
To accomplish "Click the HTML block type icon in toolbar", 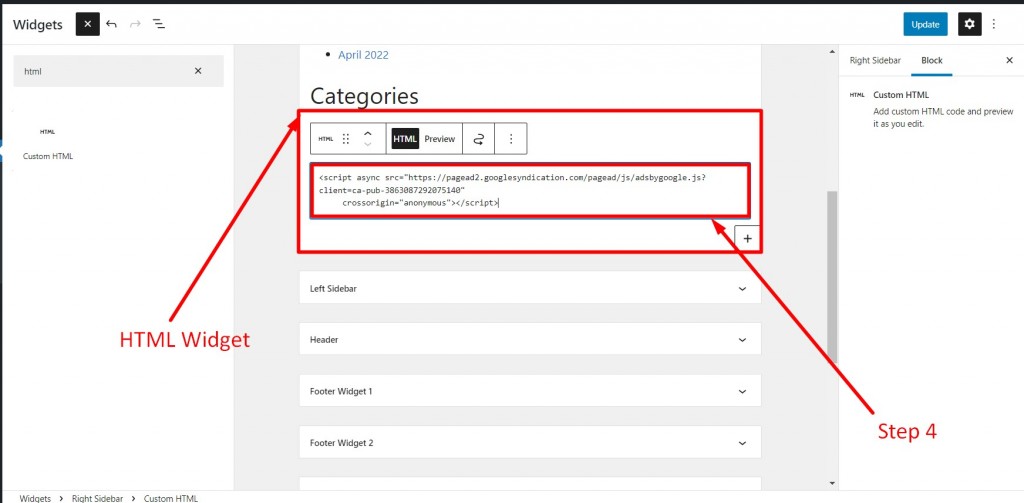I will (x=325, y=138).
